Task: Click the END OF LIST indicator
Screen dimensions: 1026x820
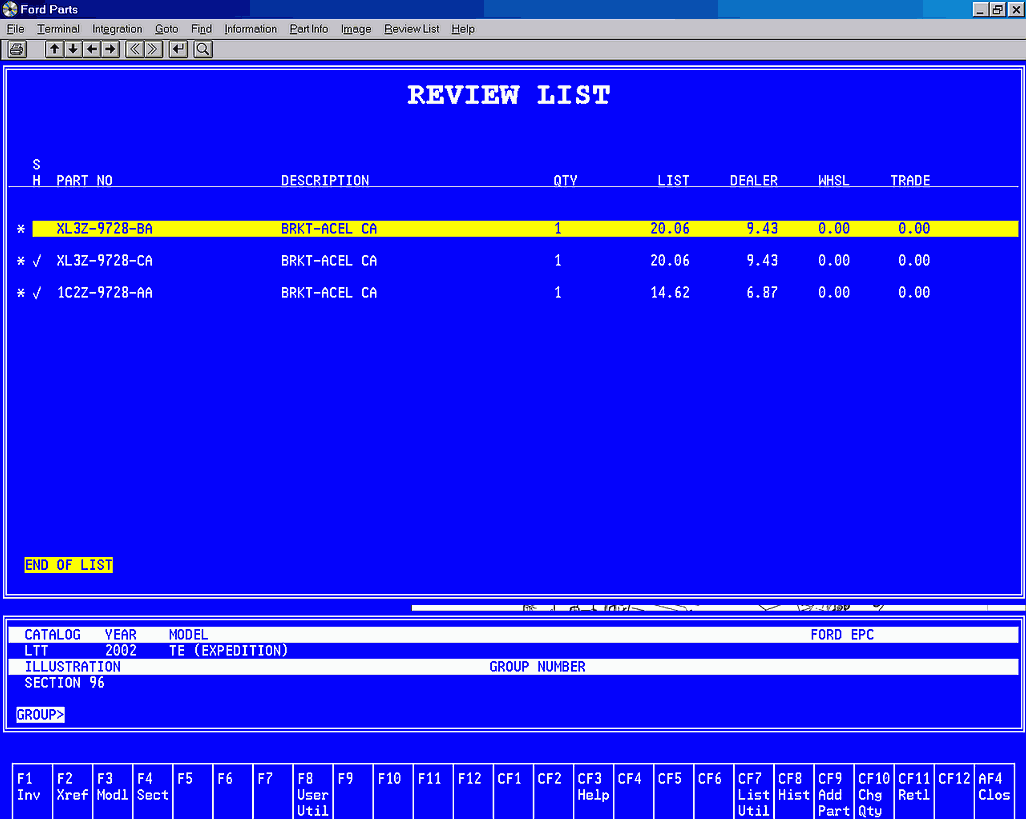Action: tap(69, 565)
